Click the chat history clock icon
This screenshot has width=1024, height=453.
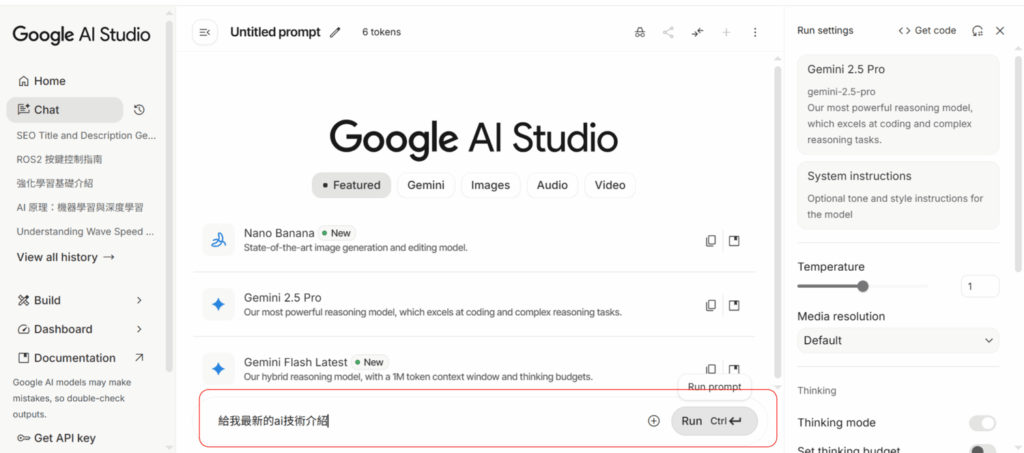tap(139, 110)
